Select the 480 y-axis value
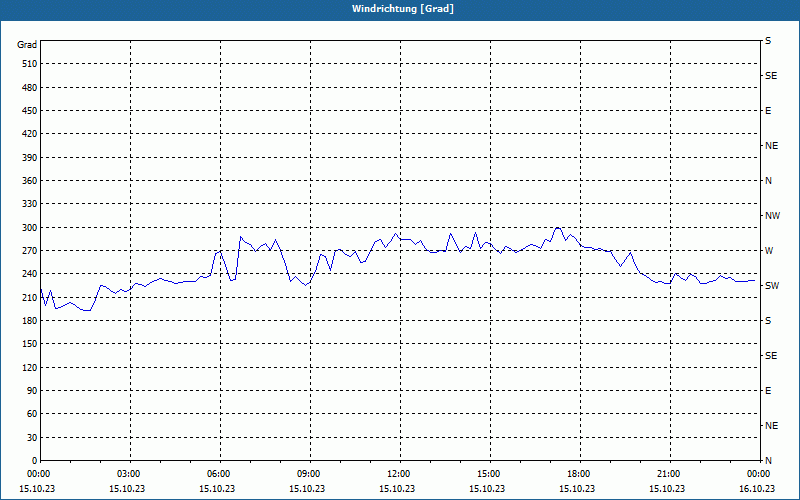This screenshot has height=500, width=800. coord(30,87)
